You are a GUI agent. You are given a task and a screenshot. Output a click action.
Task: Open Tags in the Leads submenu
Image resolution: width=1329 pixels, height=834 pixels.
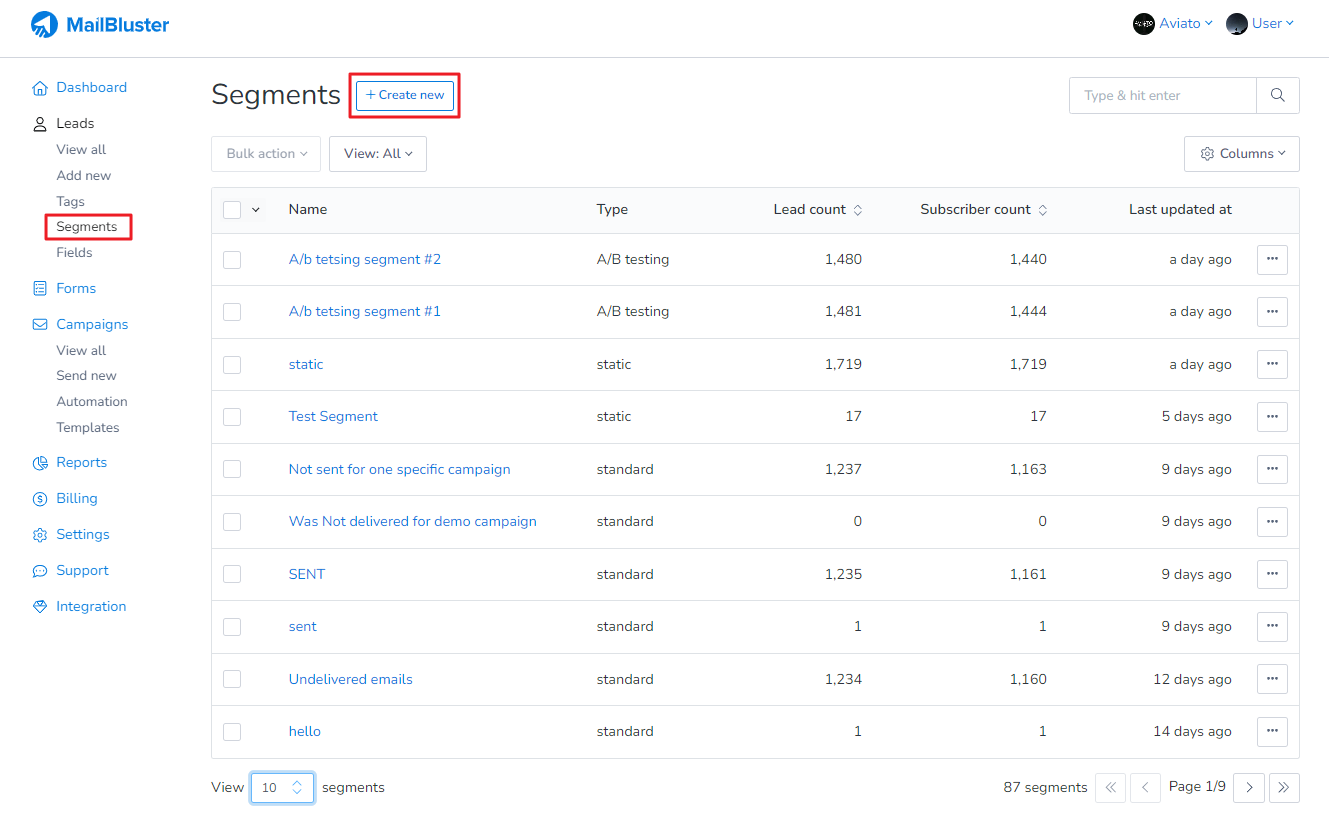[x=70, y=202]
